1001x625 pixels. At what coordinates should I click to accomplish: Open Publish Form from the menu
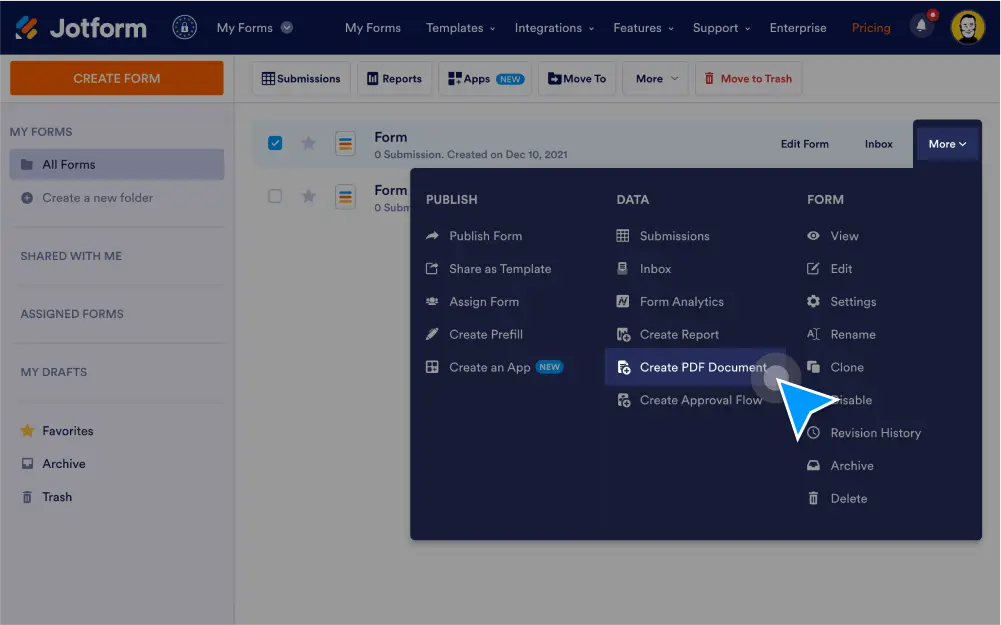coord(486,235)
